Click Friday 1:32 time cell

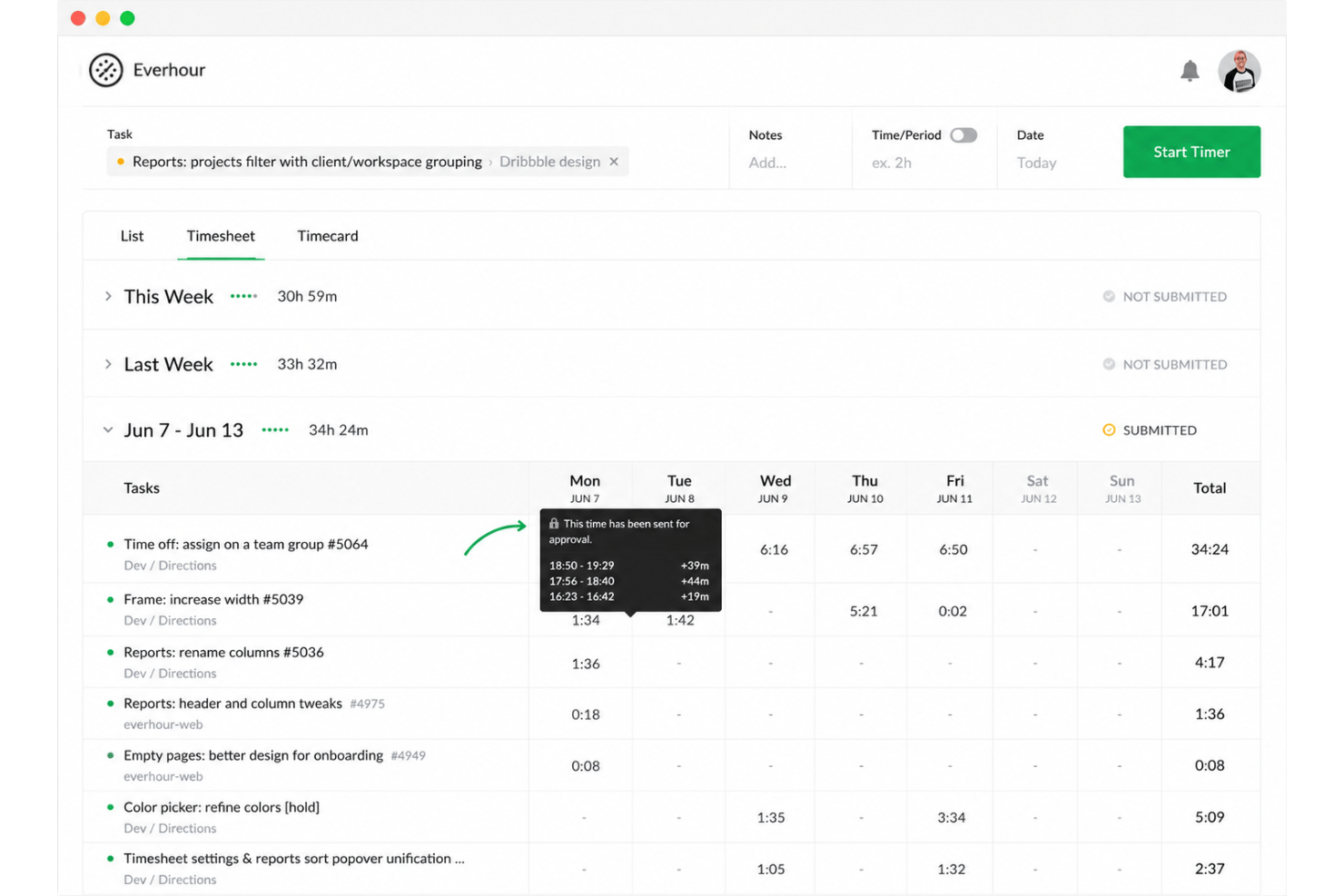click(952, 870)
